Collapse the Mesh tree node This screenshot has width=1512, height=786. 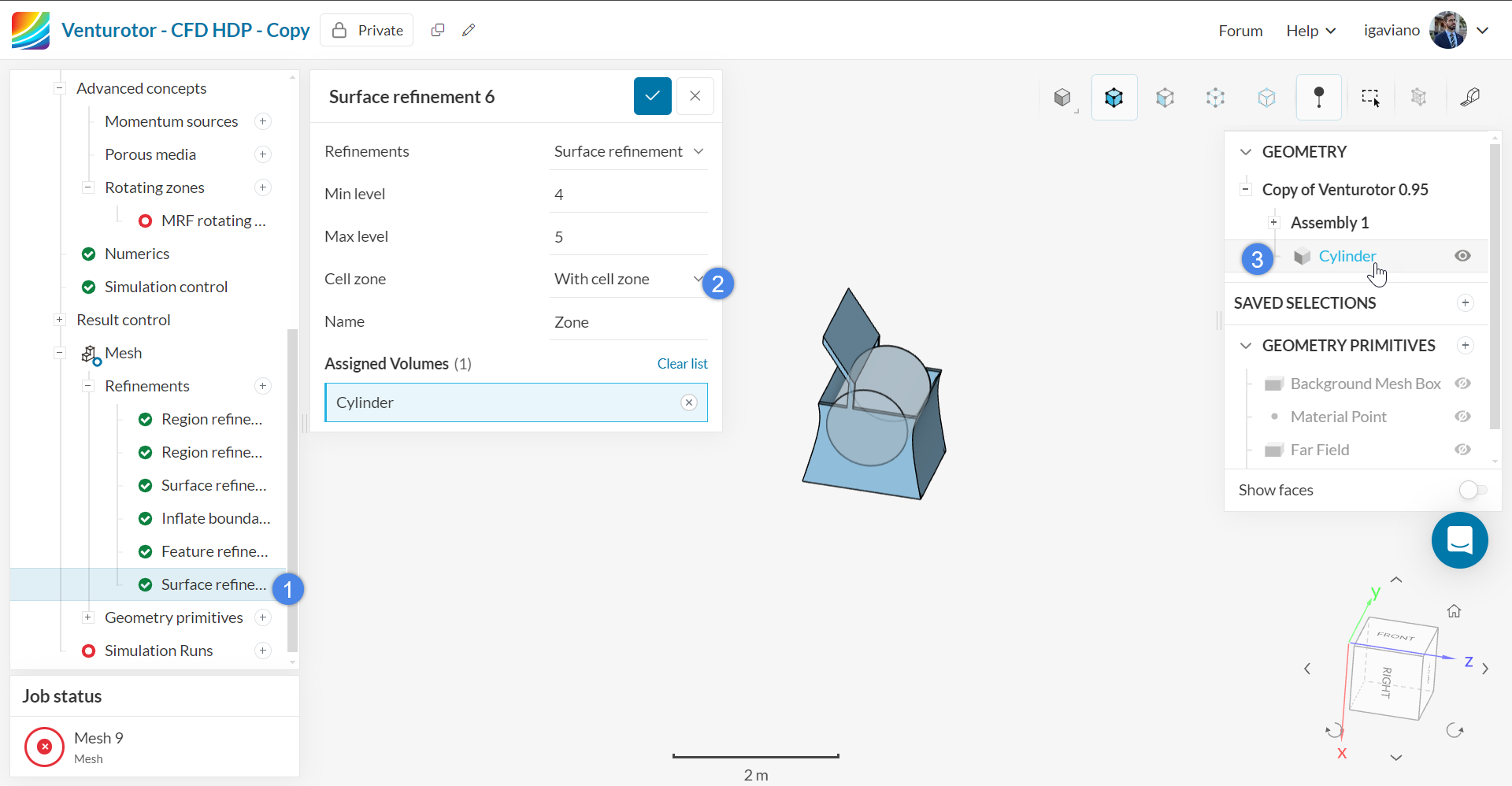tap(60, 353)
